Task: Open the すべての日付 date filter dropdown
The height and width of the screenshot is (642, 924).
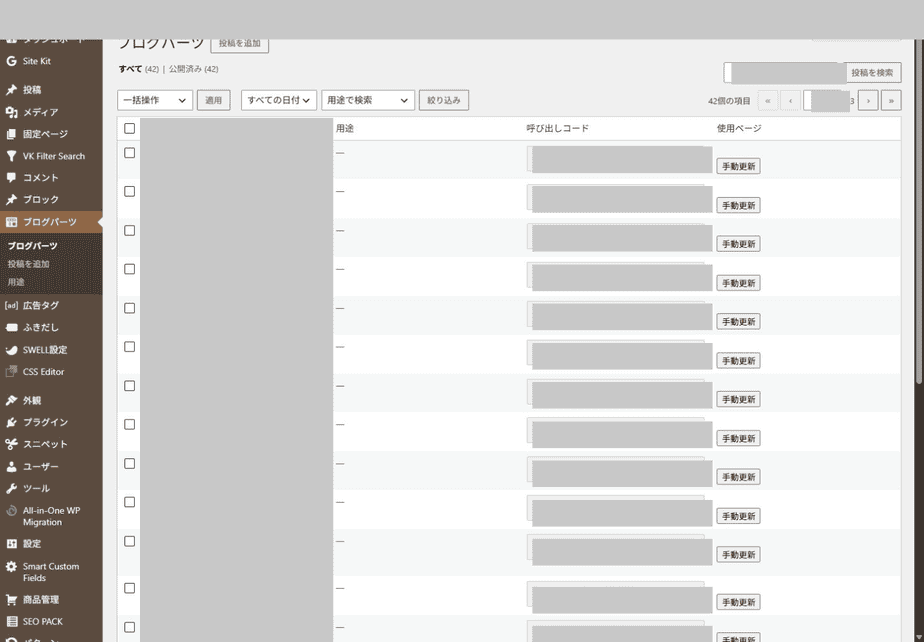Action: [x=279, y=100]
